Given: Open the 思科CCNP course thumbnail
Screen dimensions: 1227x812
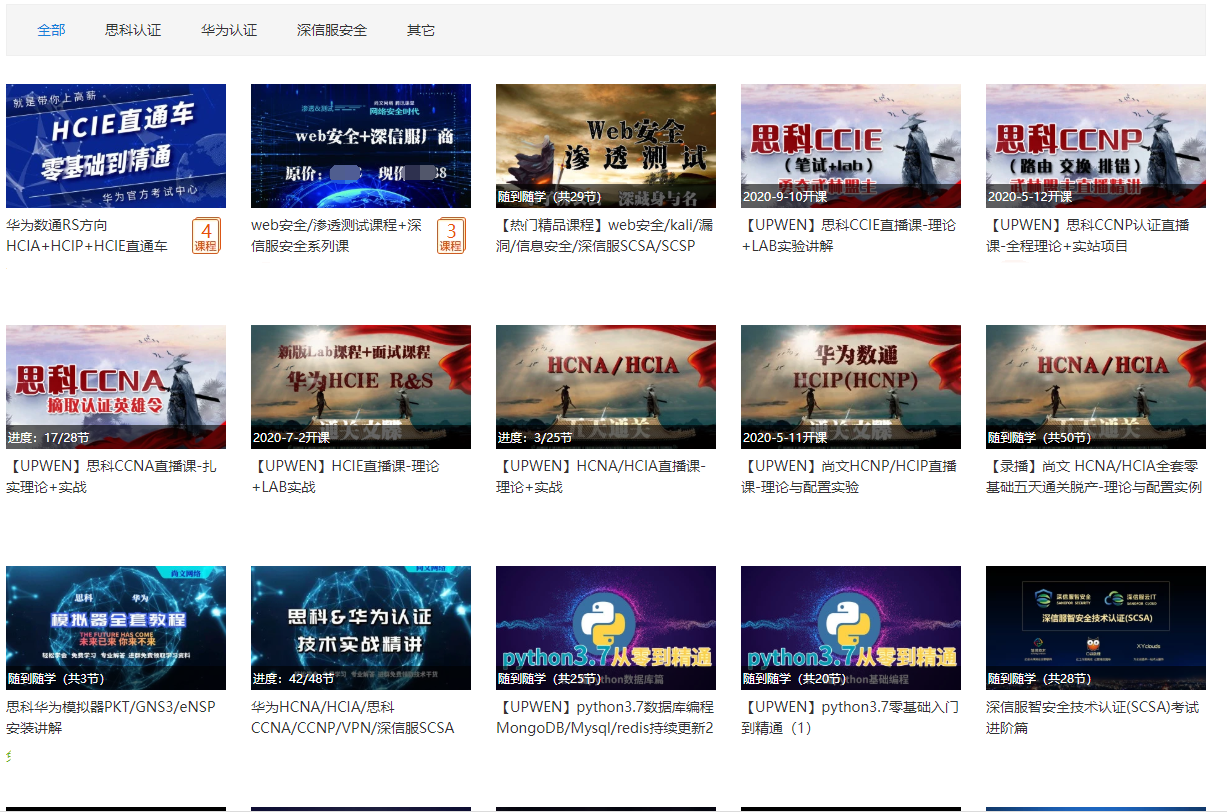Looking at the screenshot, I should [1096, 146].
